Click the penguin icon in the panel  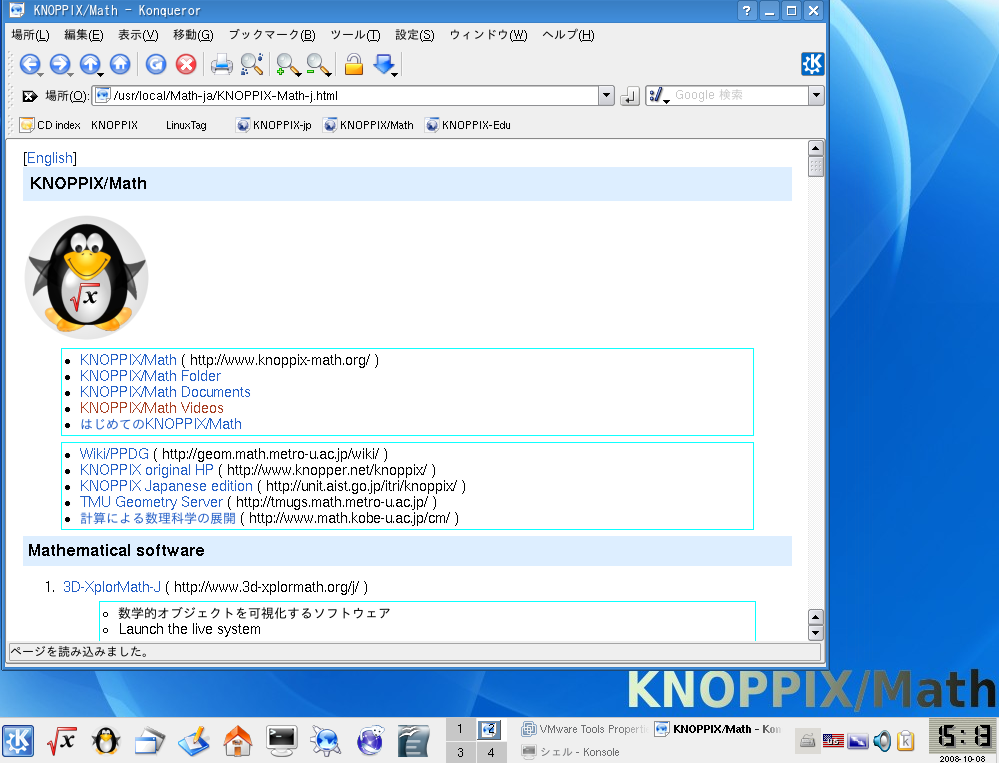click(105, 741)
